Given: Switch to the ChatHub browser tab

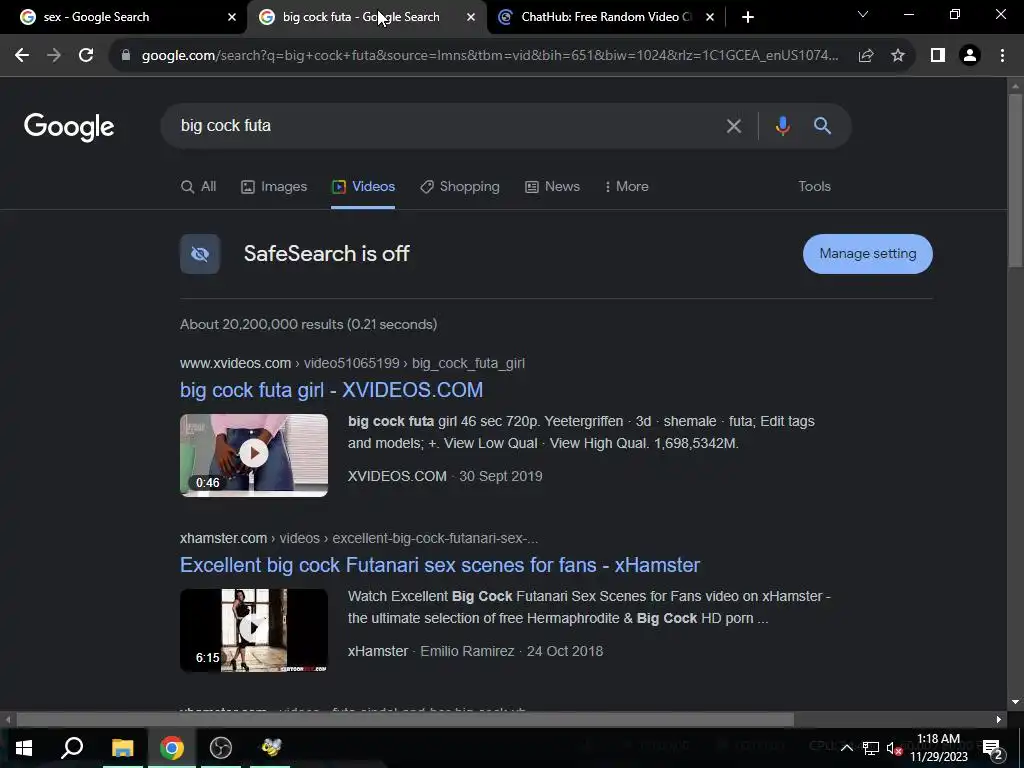Looking at the screenshot, I should [x=605, y=17].
